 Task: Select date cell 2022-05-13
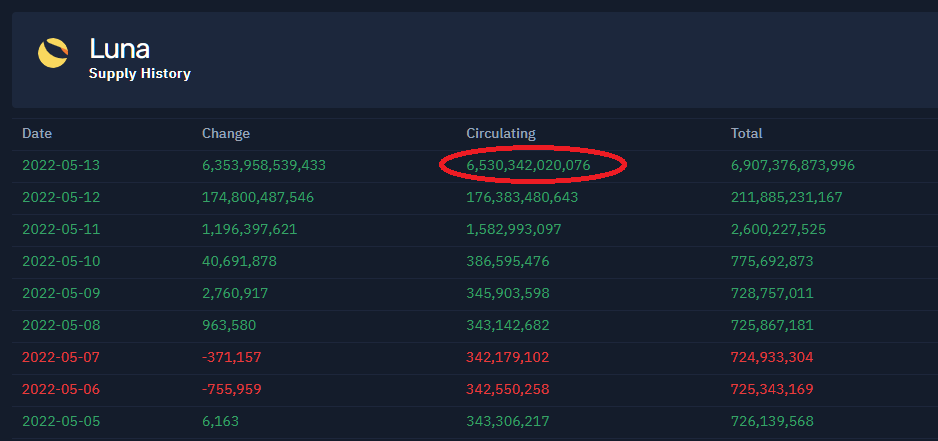[61, 165]
